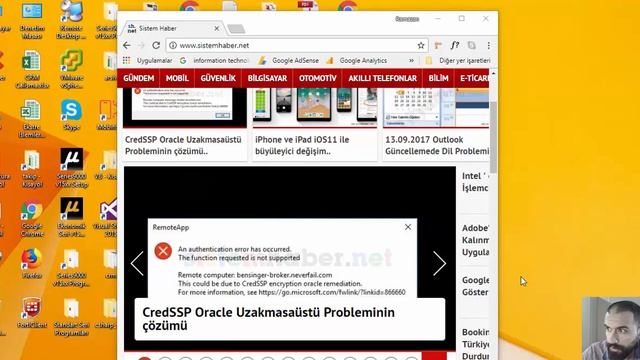Screen dimensions: 640x360
Task: Show previous slide with left arrow
Action: pyautogui.click(x=137, y=263)
